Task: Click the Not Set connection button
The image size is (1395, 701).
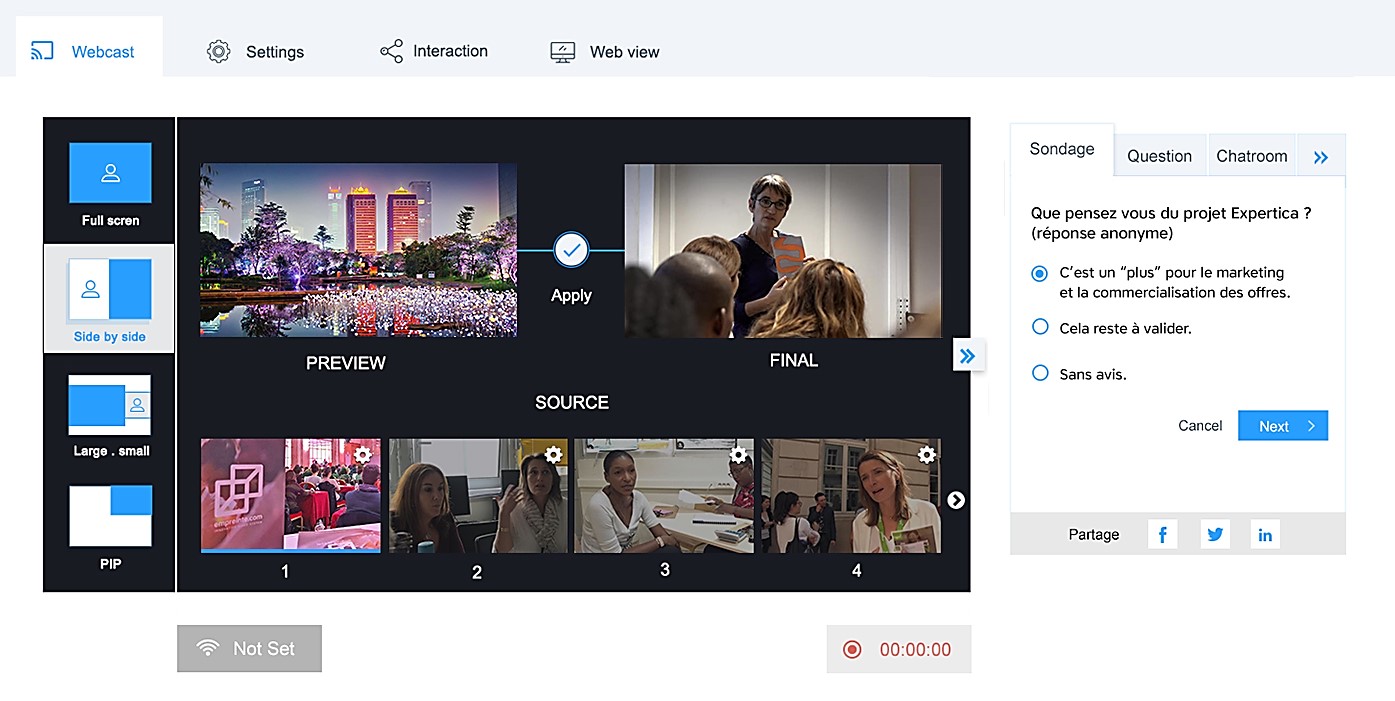Action: (250, 648)
